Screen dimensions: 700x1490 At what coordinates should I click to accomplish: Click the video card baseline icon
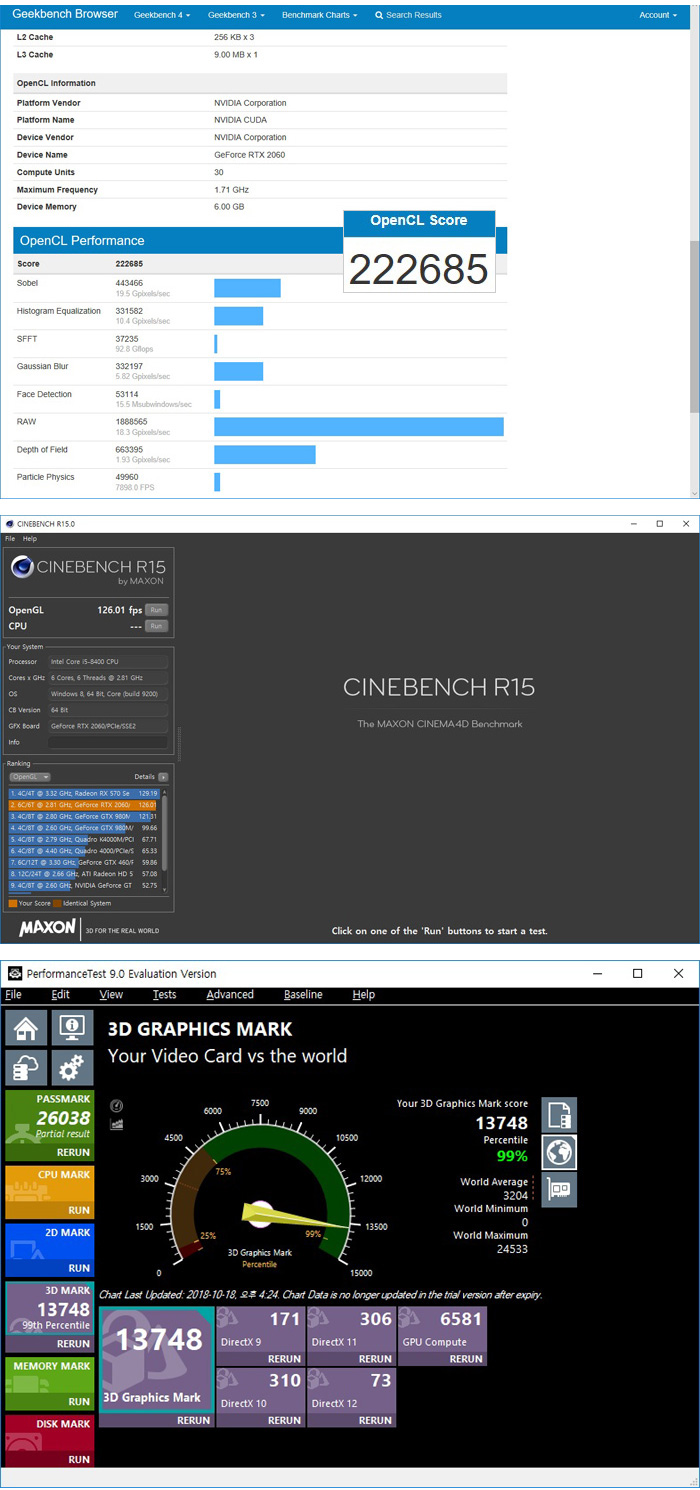(559, 1189)
